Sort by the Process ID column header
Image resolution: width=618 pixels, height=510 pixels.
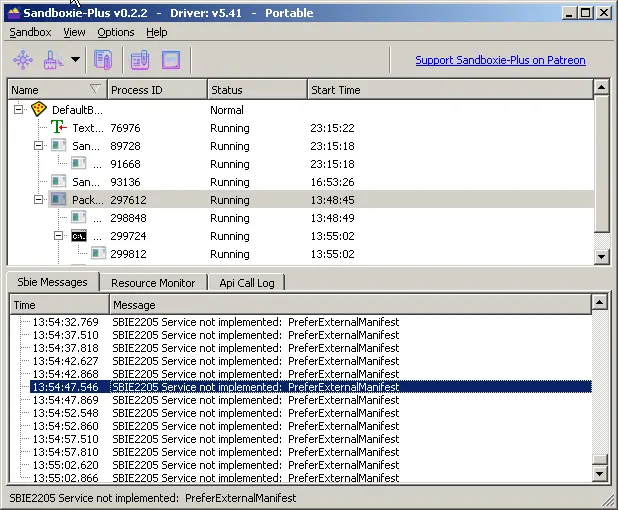157,90
